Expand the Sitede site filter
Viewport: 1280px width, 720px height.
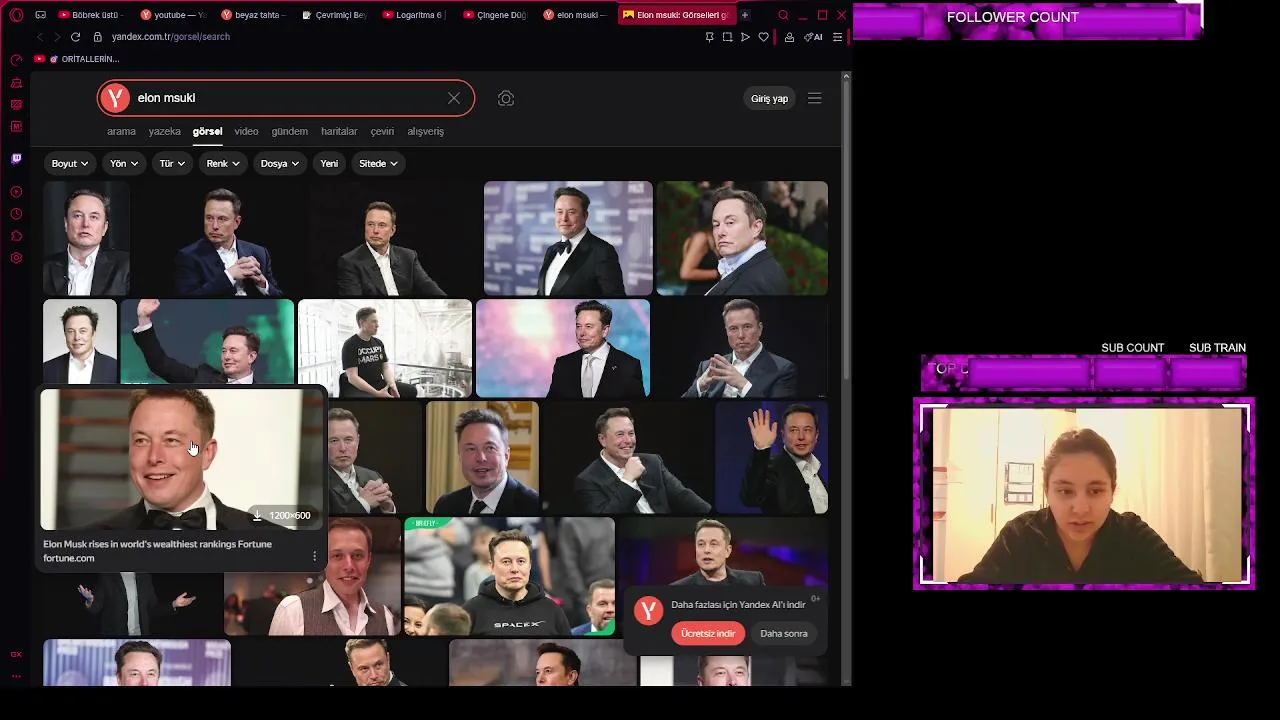point(378,163)
